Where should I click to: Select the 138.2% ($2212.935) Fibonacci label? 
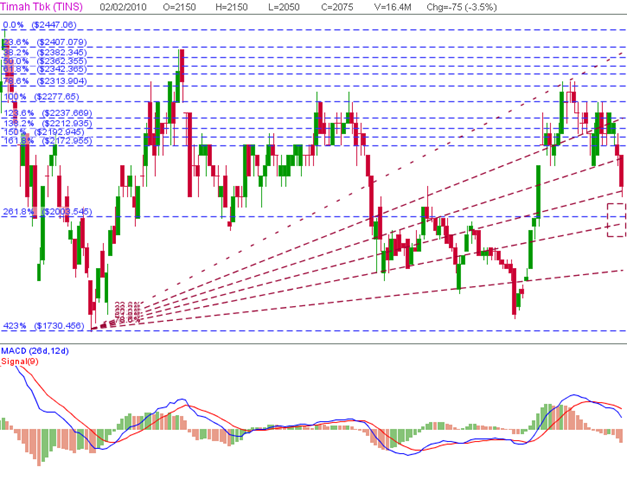[x=48, y=123]
